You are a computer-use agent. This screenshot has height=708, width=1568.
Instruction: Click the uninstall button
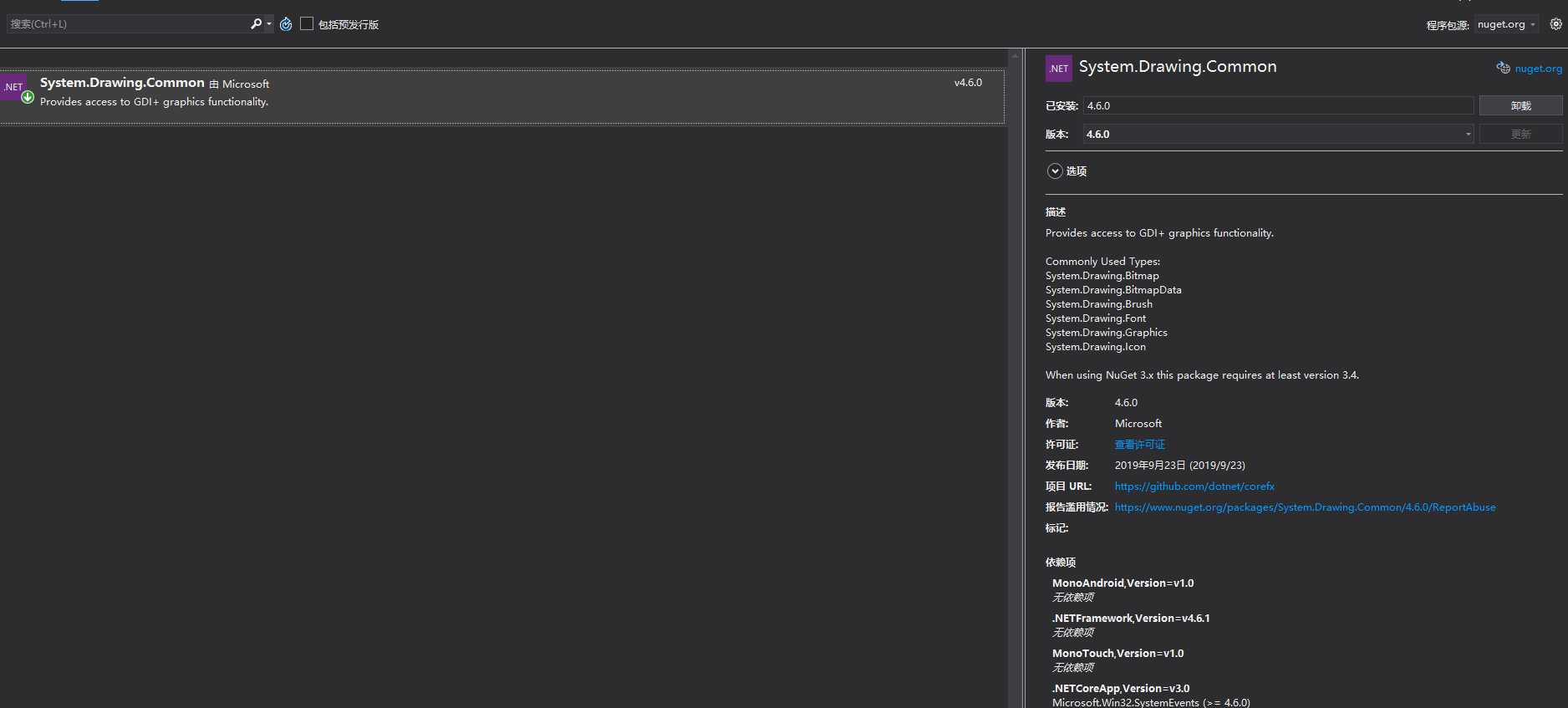coord(1520,105)
